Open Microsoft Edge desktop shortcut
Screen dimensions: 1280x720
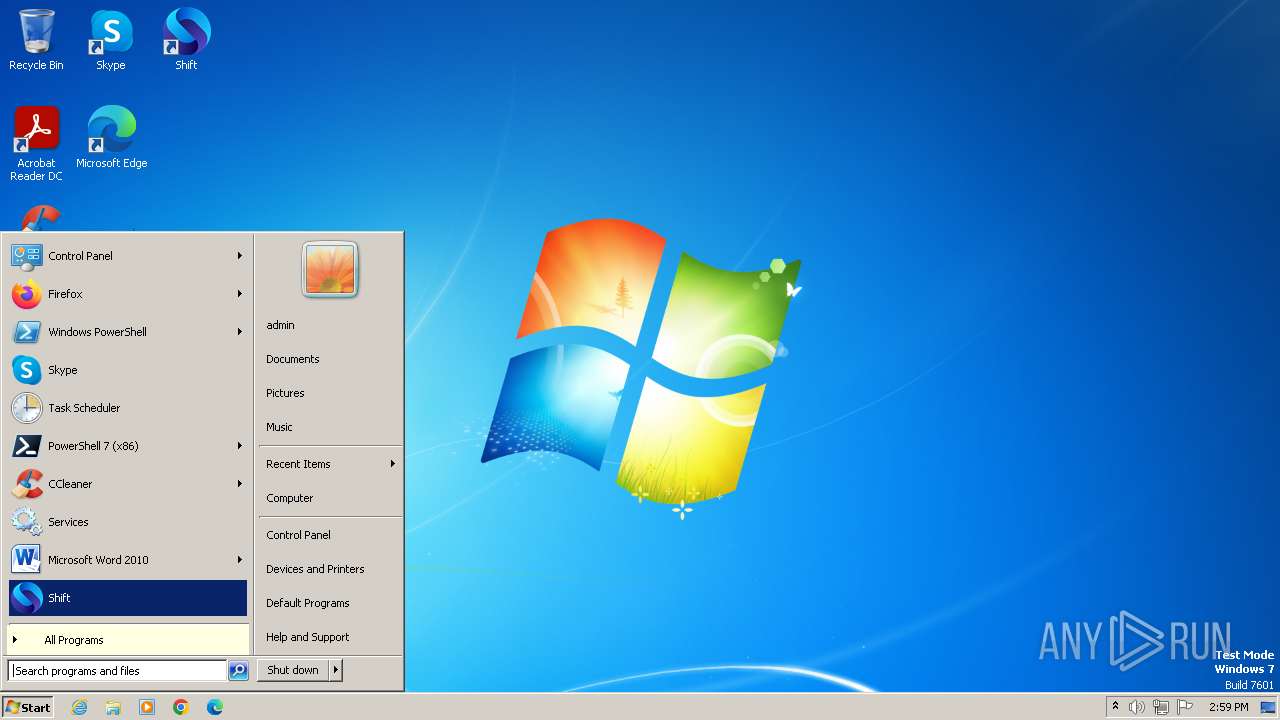[111, 137]
